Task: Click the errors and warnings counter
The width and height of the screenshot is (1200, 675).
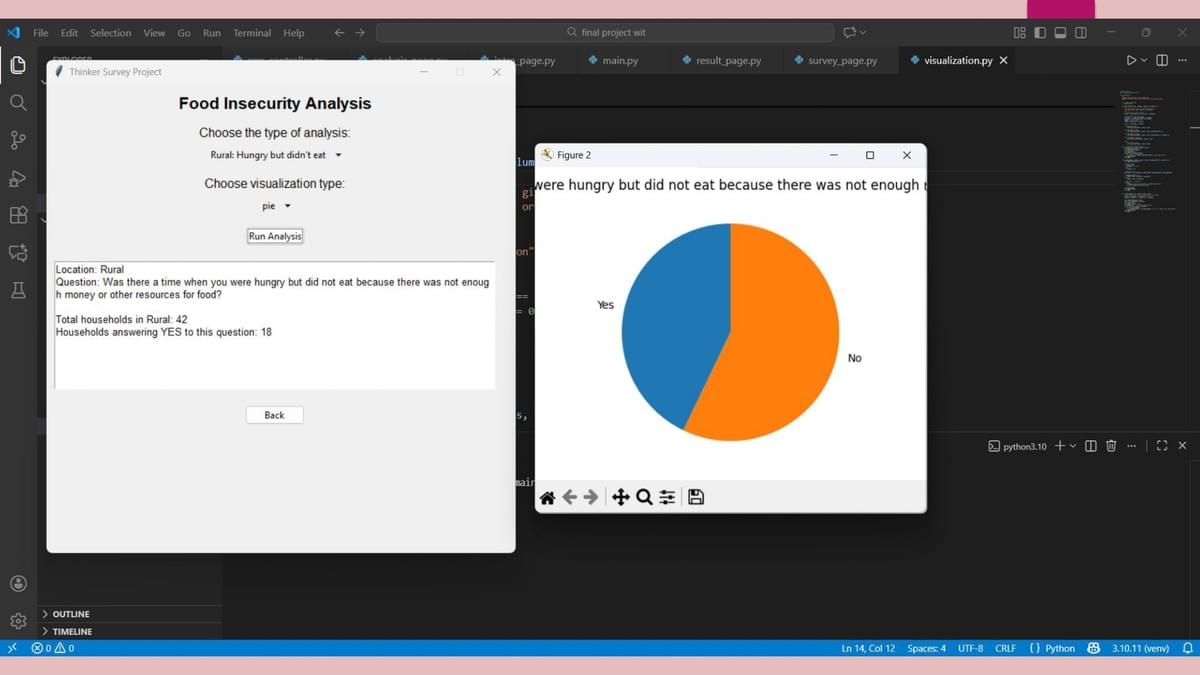Action: point(52,648)
